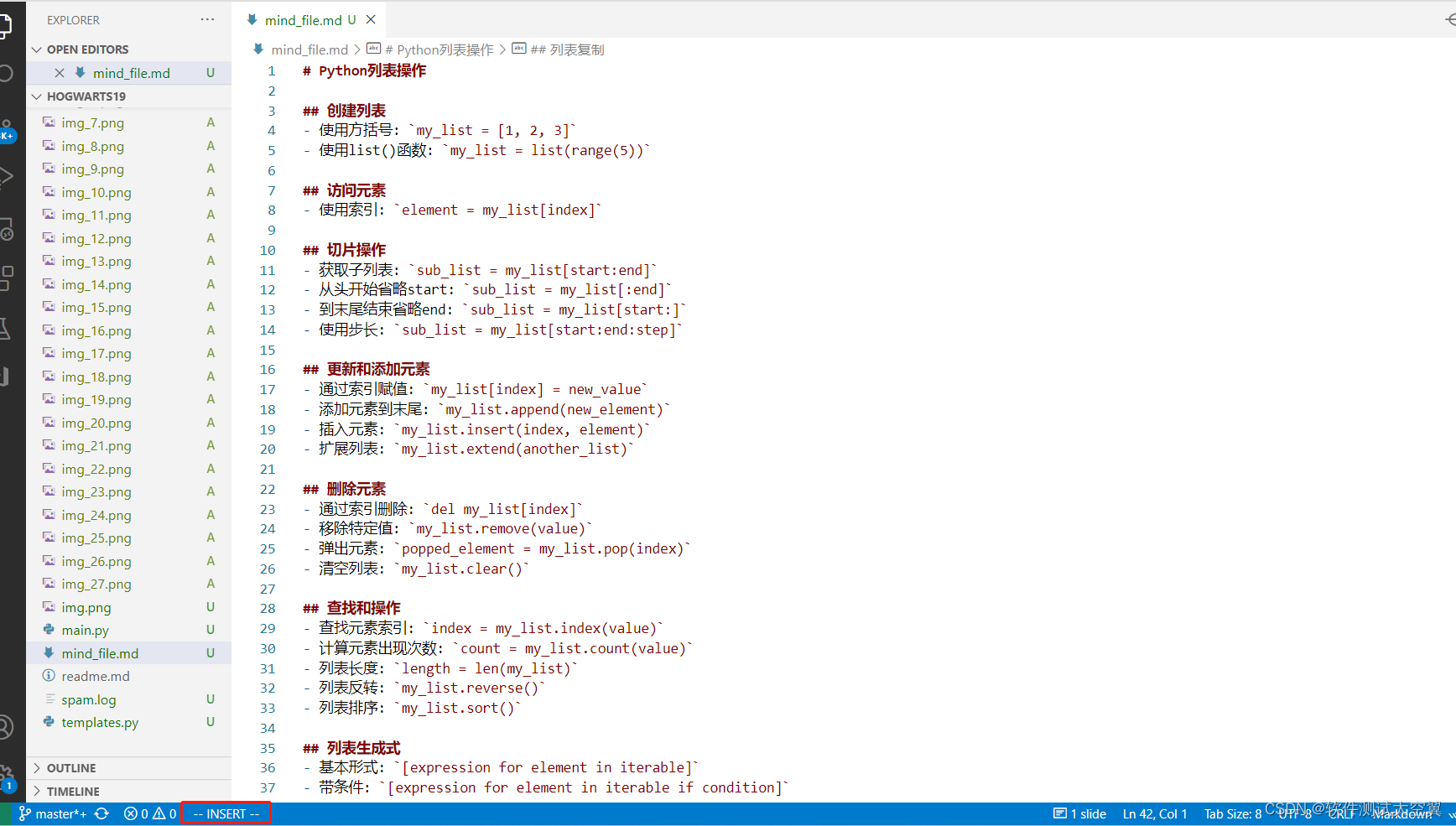1456x826 pixels.
Task: Open the Explorer view in the activity bar
Action: tap(4, 25)
